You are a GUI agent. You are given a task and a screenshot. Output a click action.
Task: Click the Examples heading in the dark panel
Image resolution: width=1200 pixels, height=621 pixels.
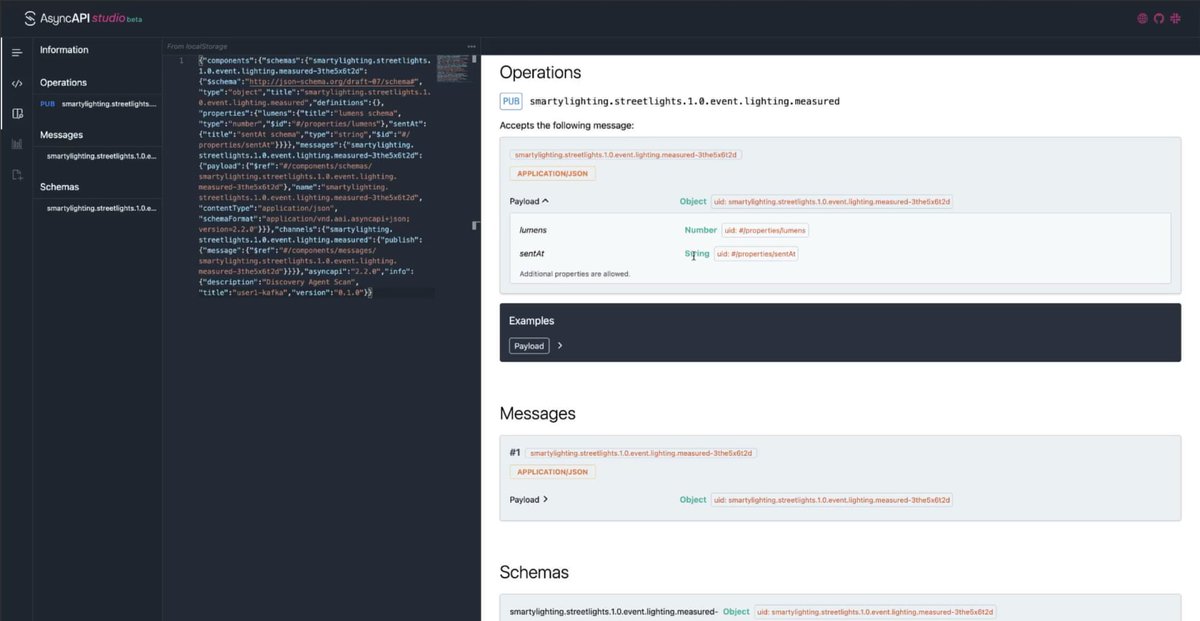[x=531, y=321]
